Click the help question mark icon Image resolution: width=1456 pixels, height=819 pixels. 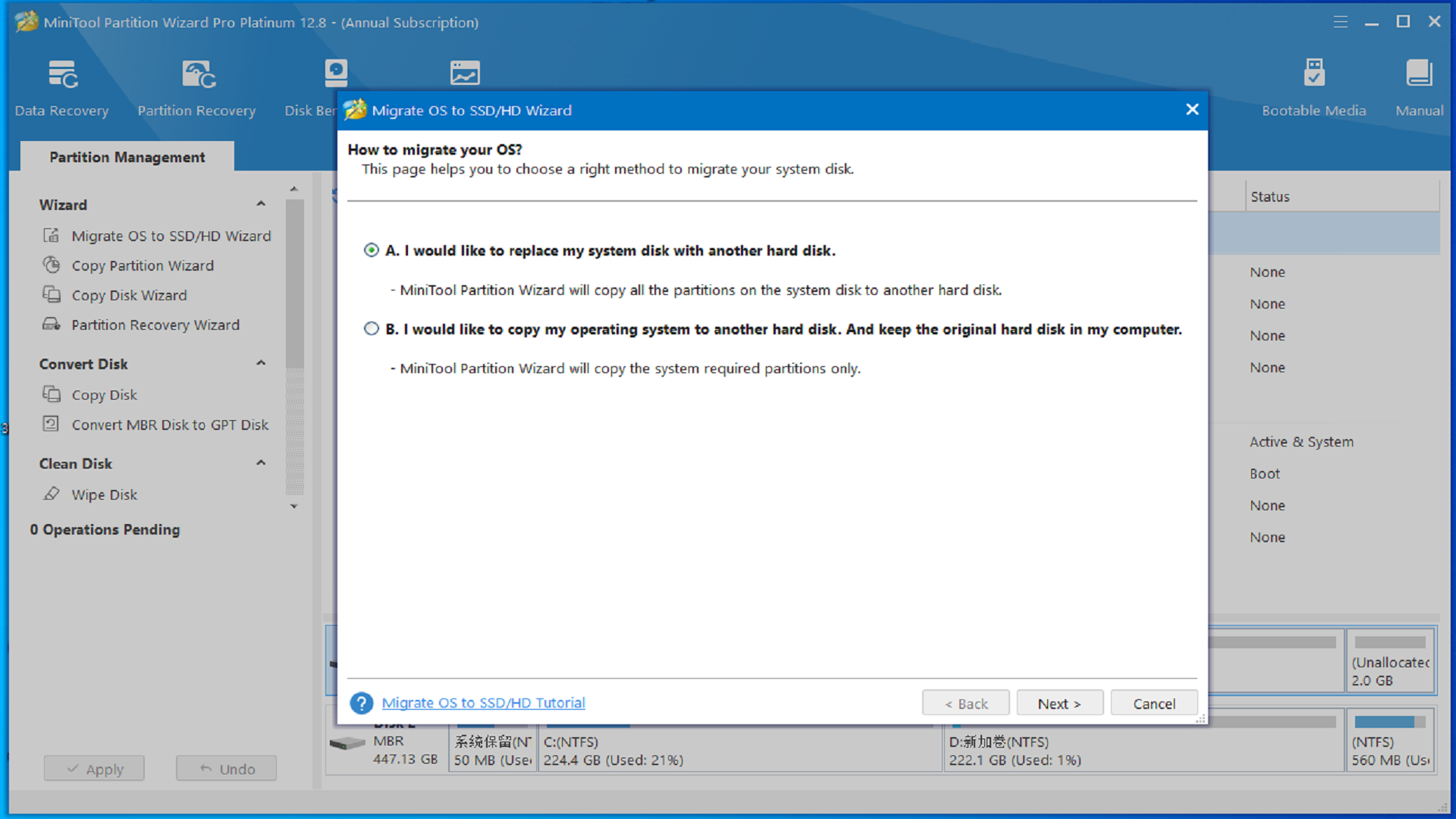pos(361,703)
